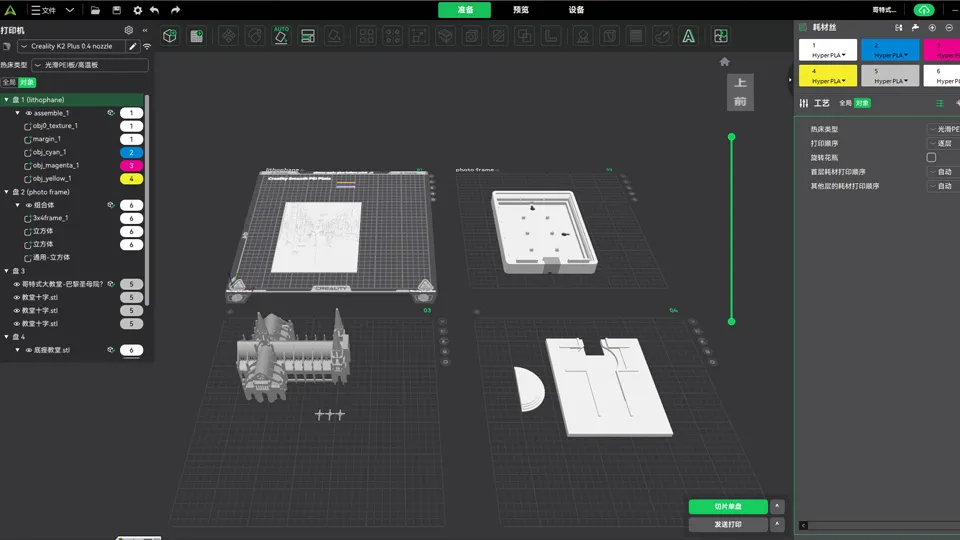The height and width of the screenshot is (540, 960).
Task: Select the support painting tool icon
Action: [583, 36]
